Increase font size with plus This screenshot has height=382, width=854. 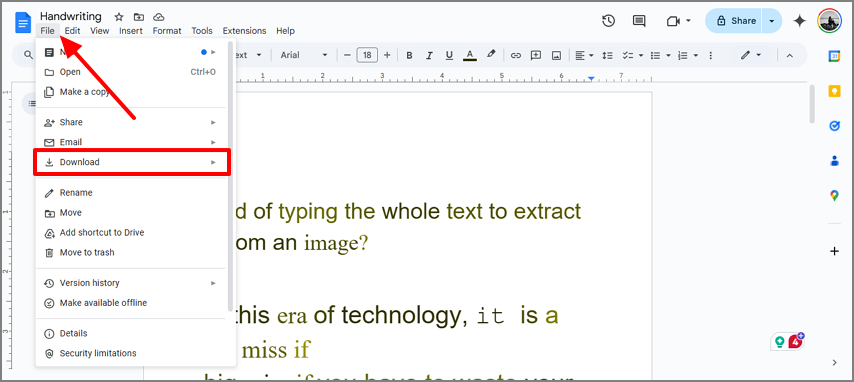[387, 55]
